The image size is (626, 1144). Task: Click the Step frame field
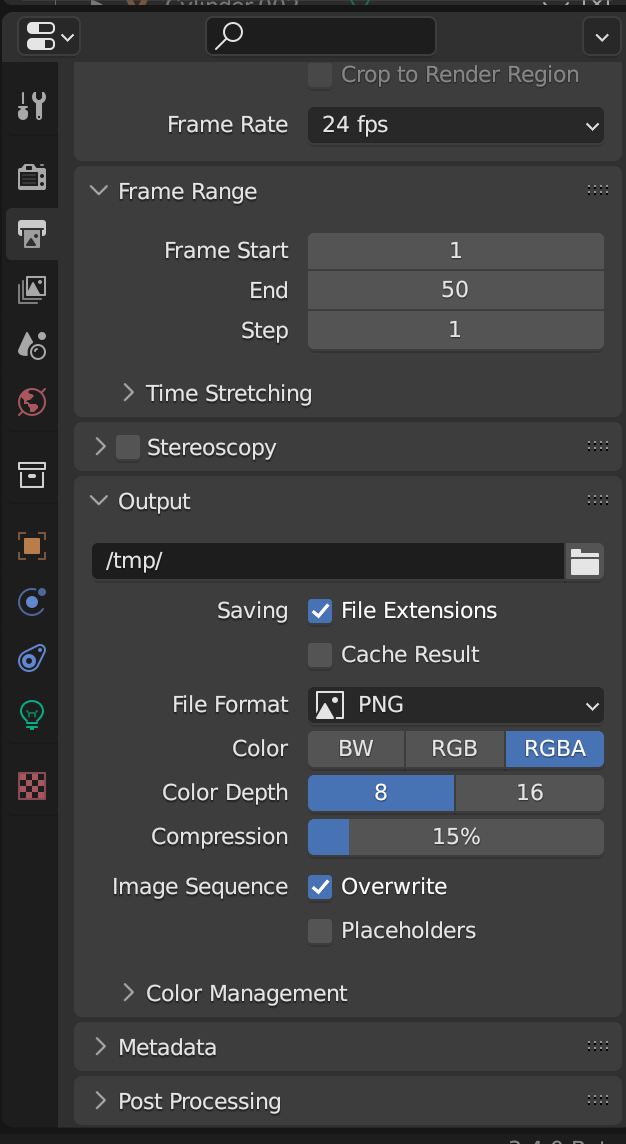click(456, 330)
